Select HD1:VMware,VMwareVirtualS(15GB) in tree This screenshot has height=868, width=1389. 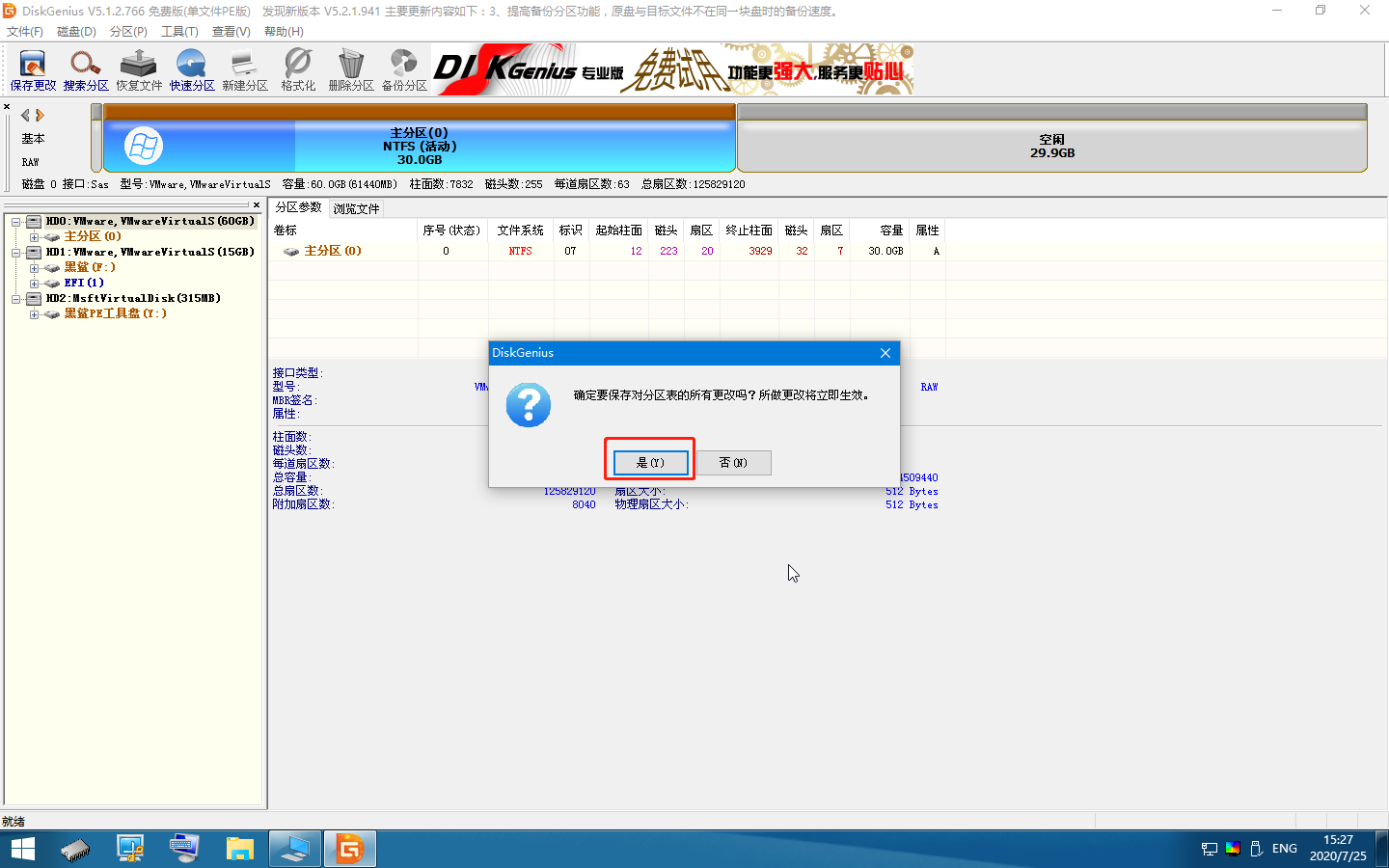150,252
